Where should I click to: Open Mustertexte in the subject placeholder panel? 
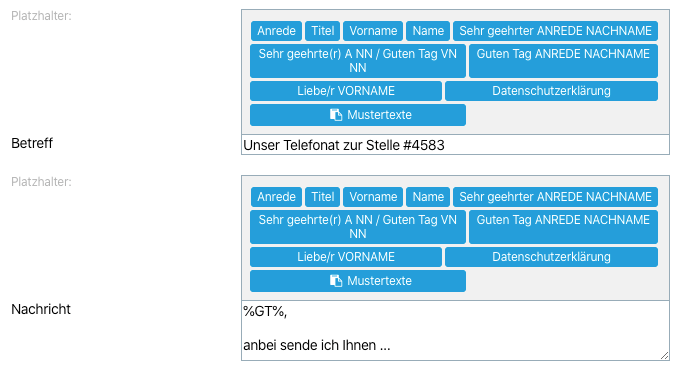pyautogui.click(x=358, y=115)
